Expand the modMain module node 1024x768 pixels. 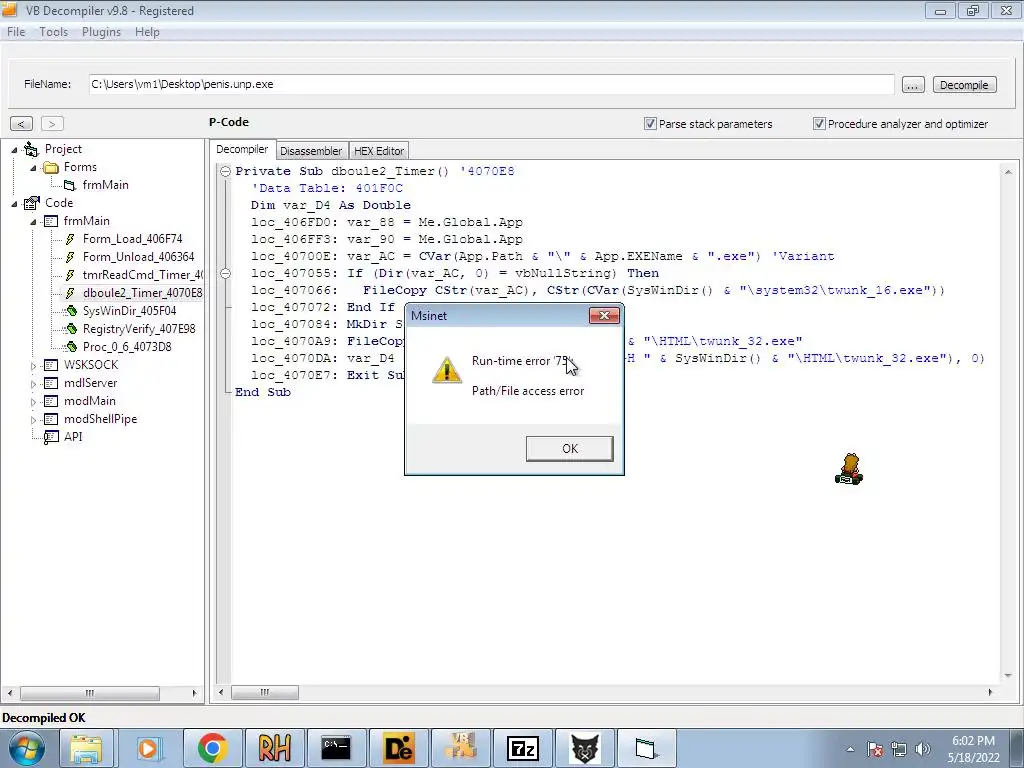(33, 402)
